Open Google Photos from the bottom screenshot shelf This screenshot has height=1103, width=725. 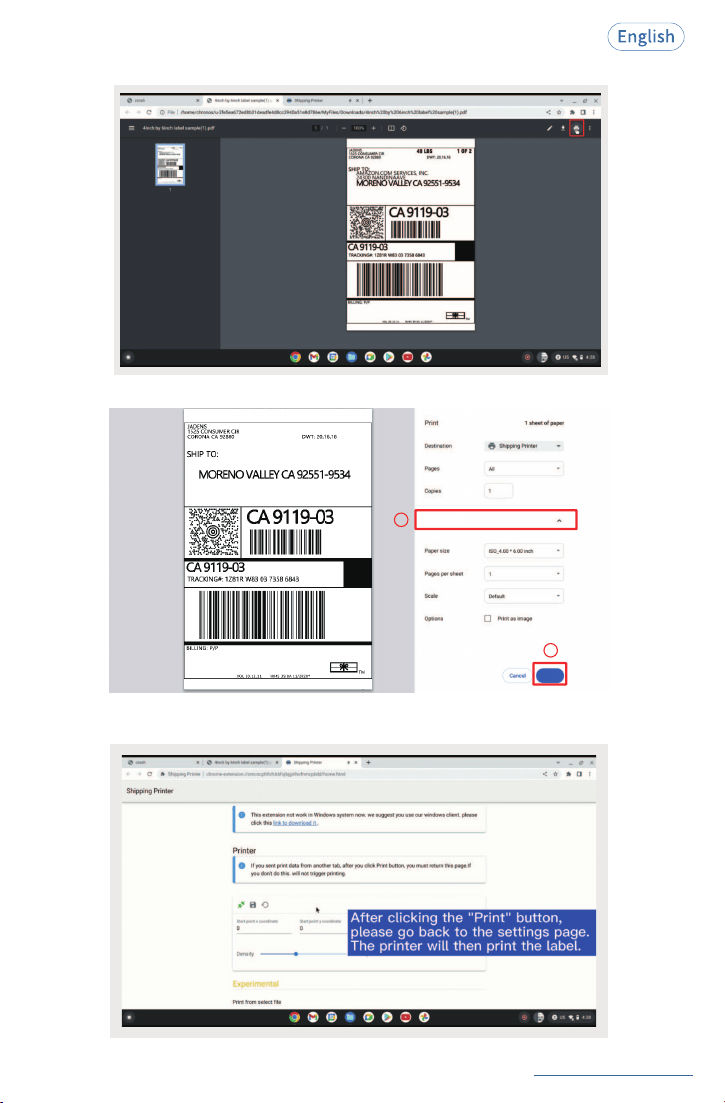point(424,1017)
